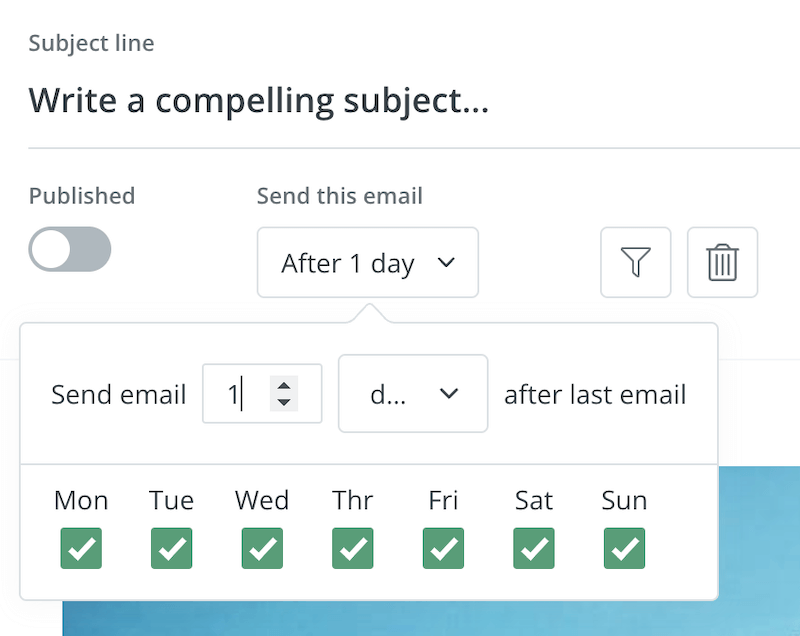800x636 pixels.
Task: Click the filter funnel icon
Action: click(635, 263)
